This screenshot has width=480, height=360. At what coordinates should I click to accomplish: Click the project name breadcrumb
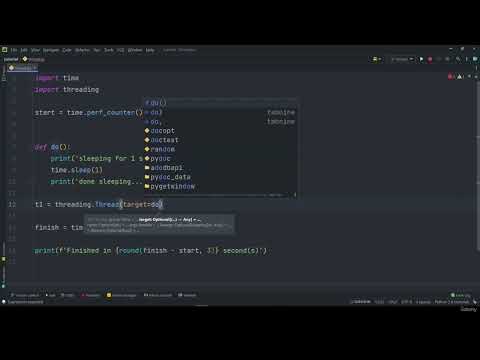tap(11, 59)
